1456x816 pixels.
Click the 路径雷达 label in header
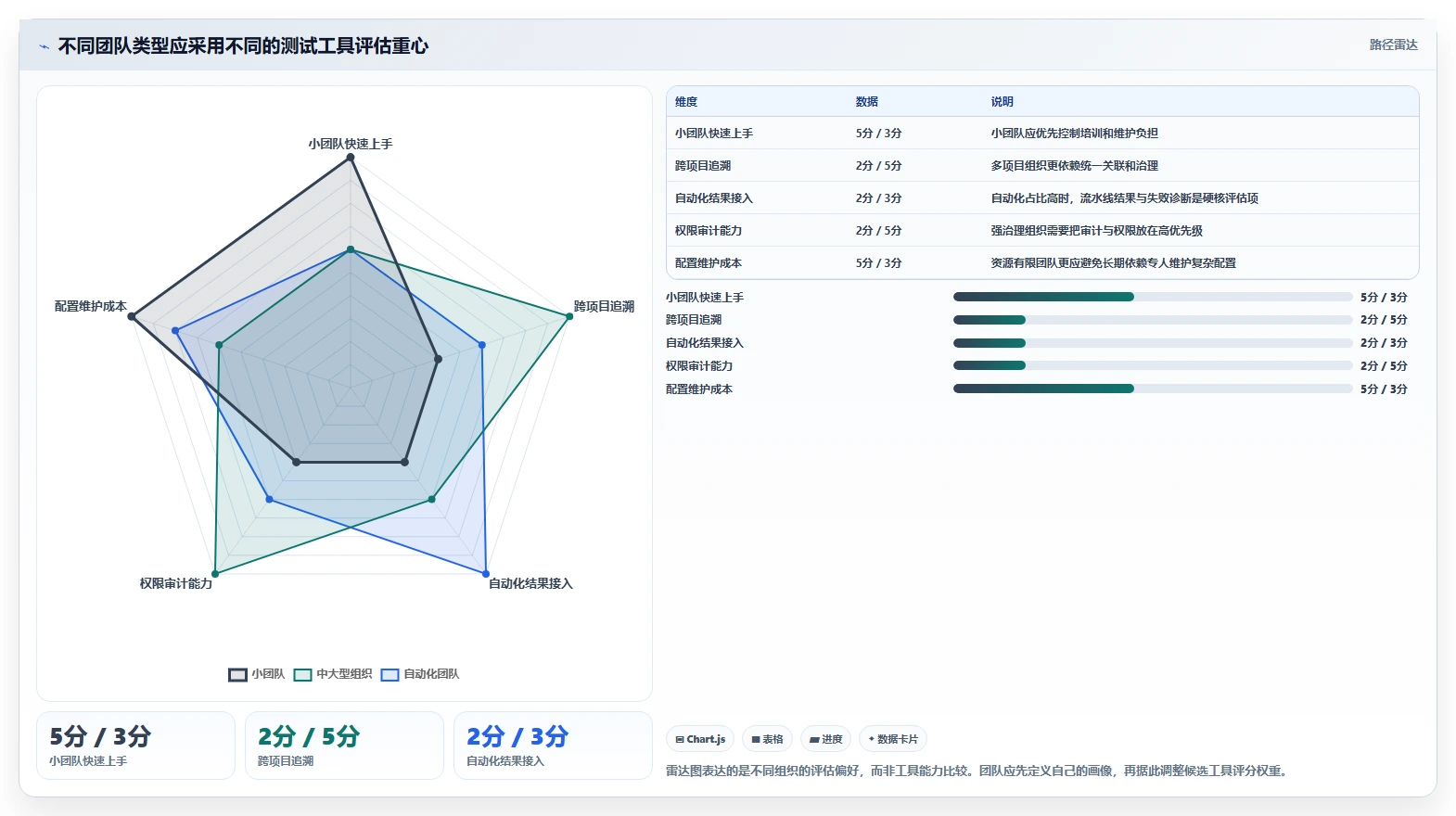coord(1393,45)
